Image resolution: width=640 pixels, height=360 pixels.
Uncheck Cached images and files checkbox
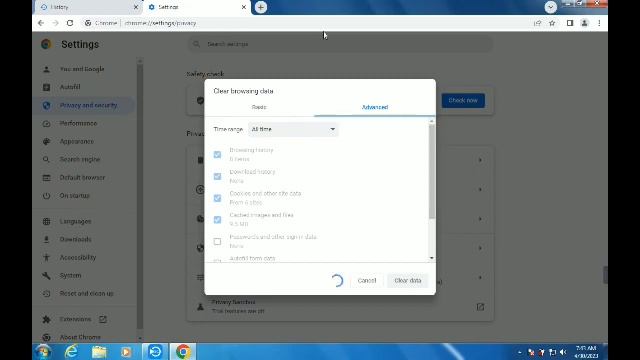tap(217, 220)
